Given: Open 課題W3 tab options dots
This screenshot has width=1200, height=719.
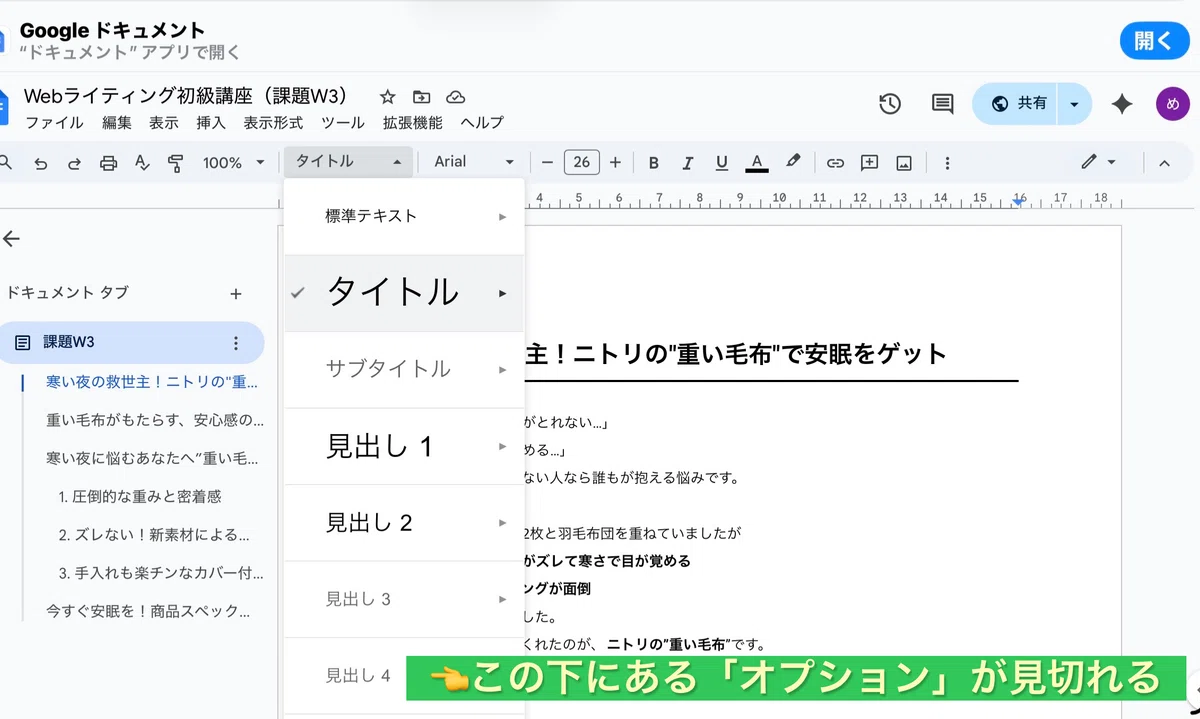Looking at the screenshot, I should [236, 343].
